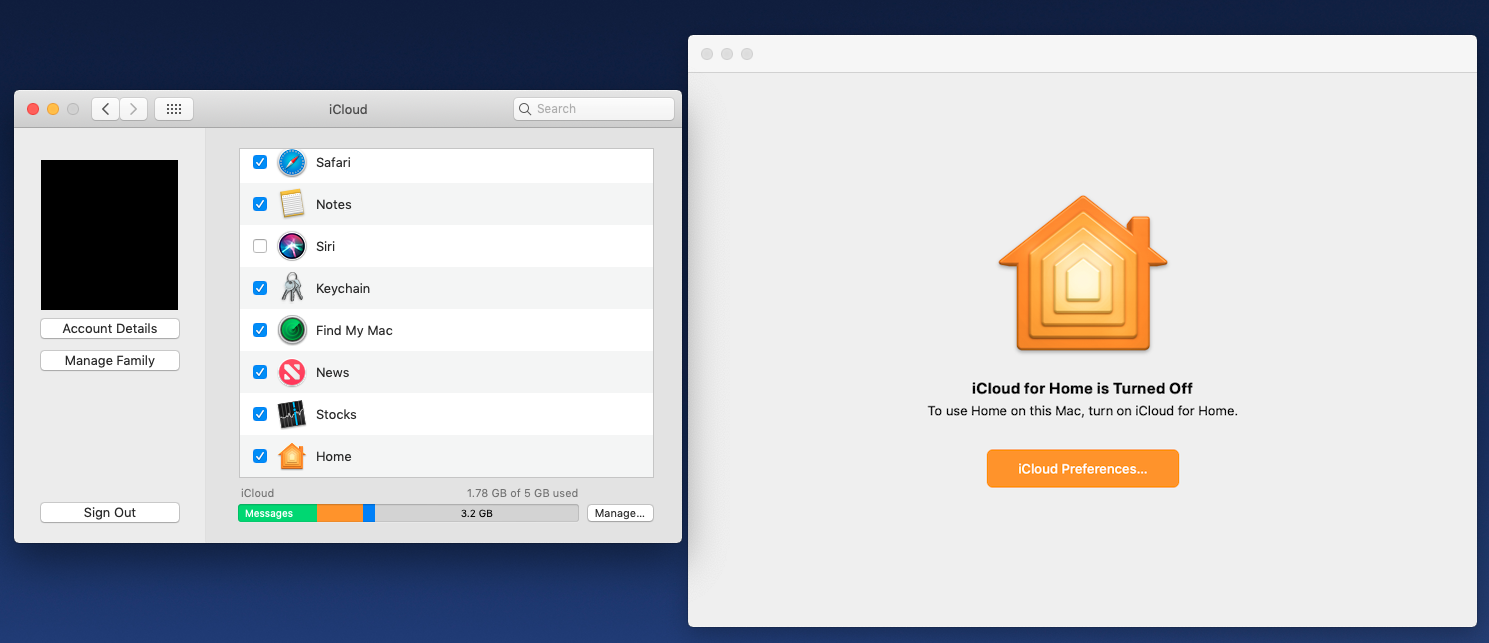Click the orange storage bar segment
The width and height of the screenshot is (1489, 643).
[x=340, y=513]
